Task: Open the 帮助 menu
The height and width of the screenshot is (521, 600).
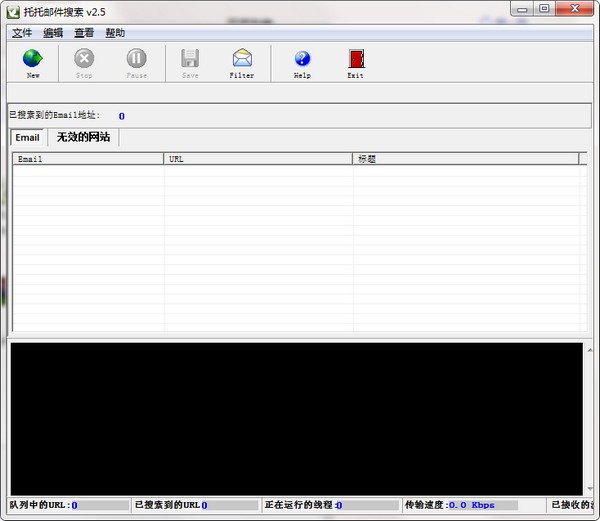Action: (x=115, y=33)
